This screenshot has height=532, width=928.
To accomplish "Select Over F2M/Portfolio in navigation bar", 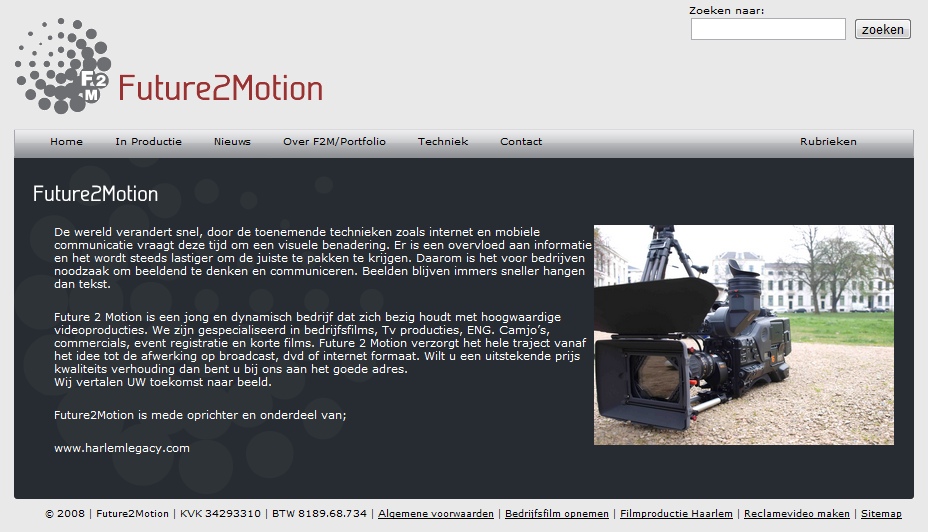I will 334,141.
